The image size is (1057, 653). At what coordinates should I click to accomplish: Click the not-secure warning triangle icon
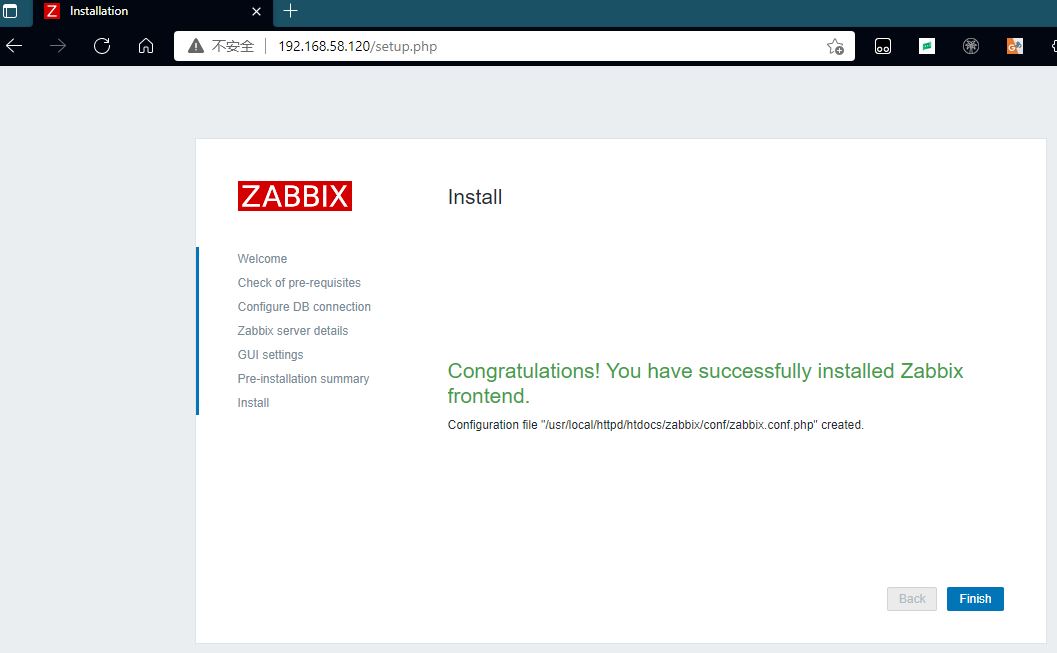pyautogui.click(x=195, y=46)
